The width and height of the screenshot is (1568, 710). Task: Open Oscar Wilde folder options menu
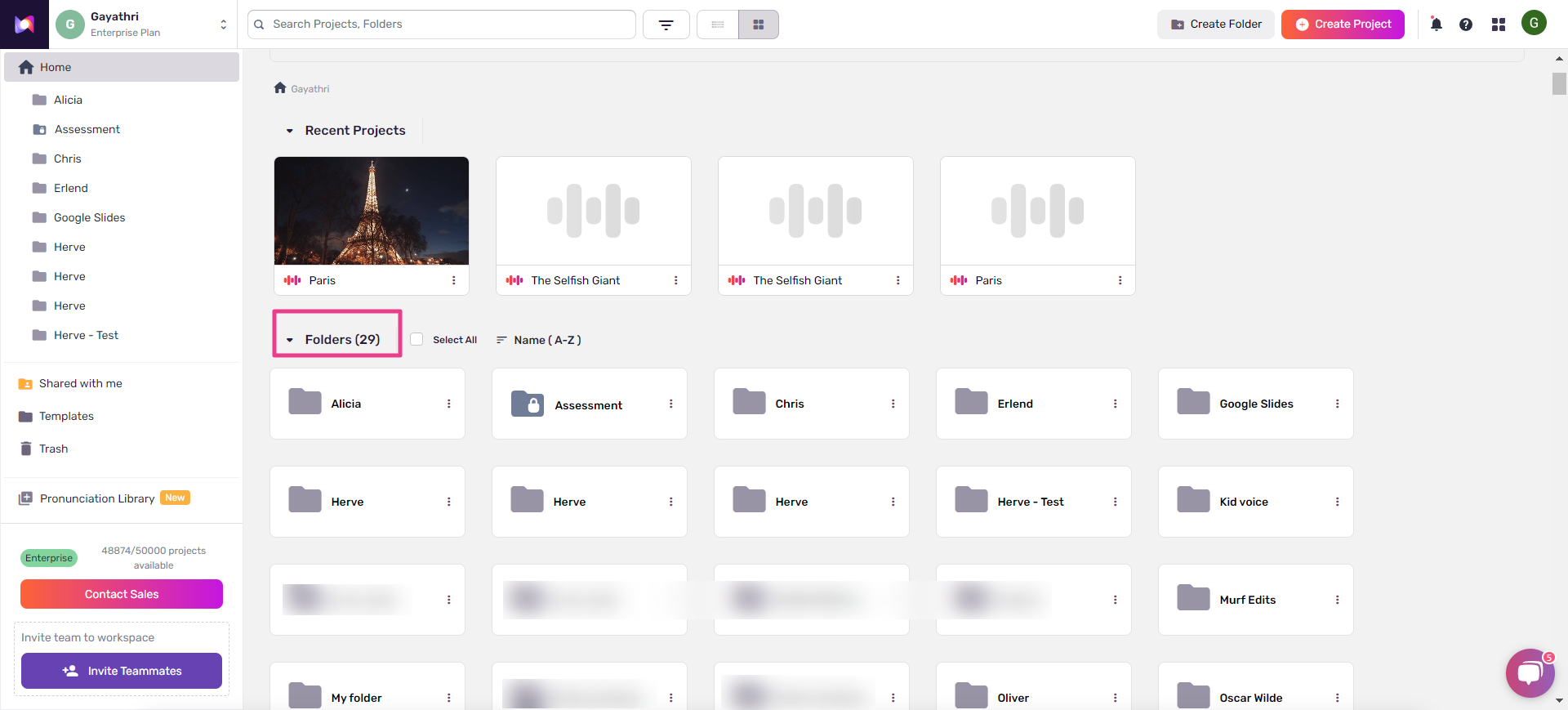click(1338, 698)
